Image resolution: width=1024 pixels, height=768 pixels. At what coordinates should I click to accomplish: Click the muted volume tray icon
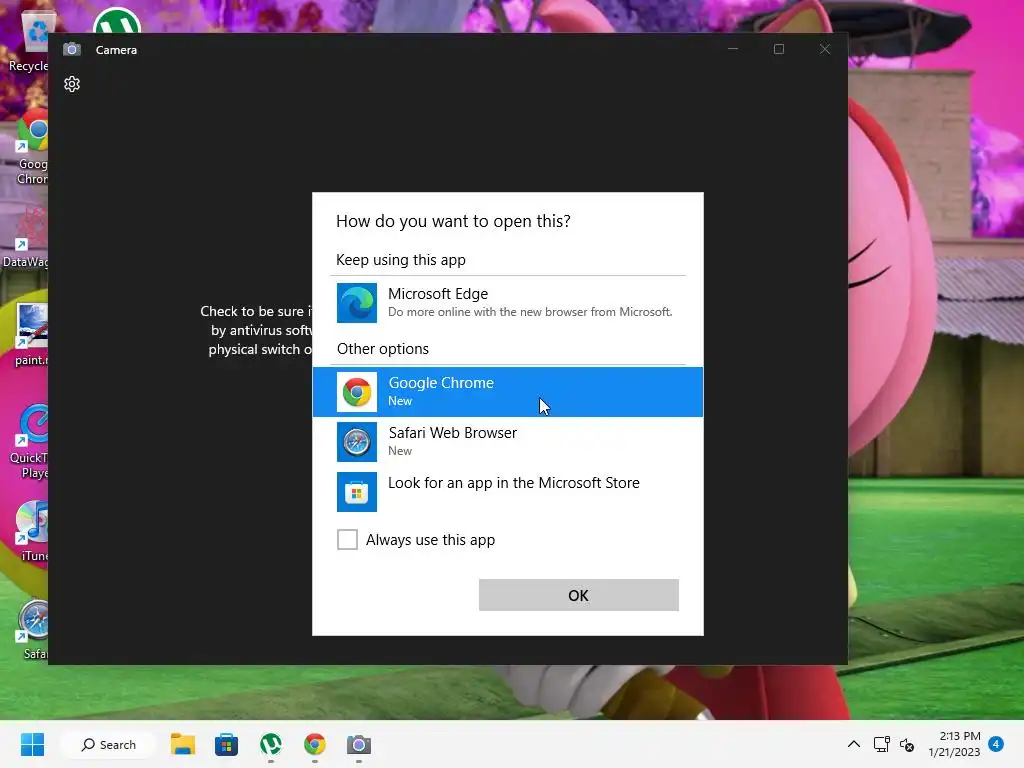(906, 744)
